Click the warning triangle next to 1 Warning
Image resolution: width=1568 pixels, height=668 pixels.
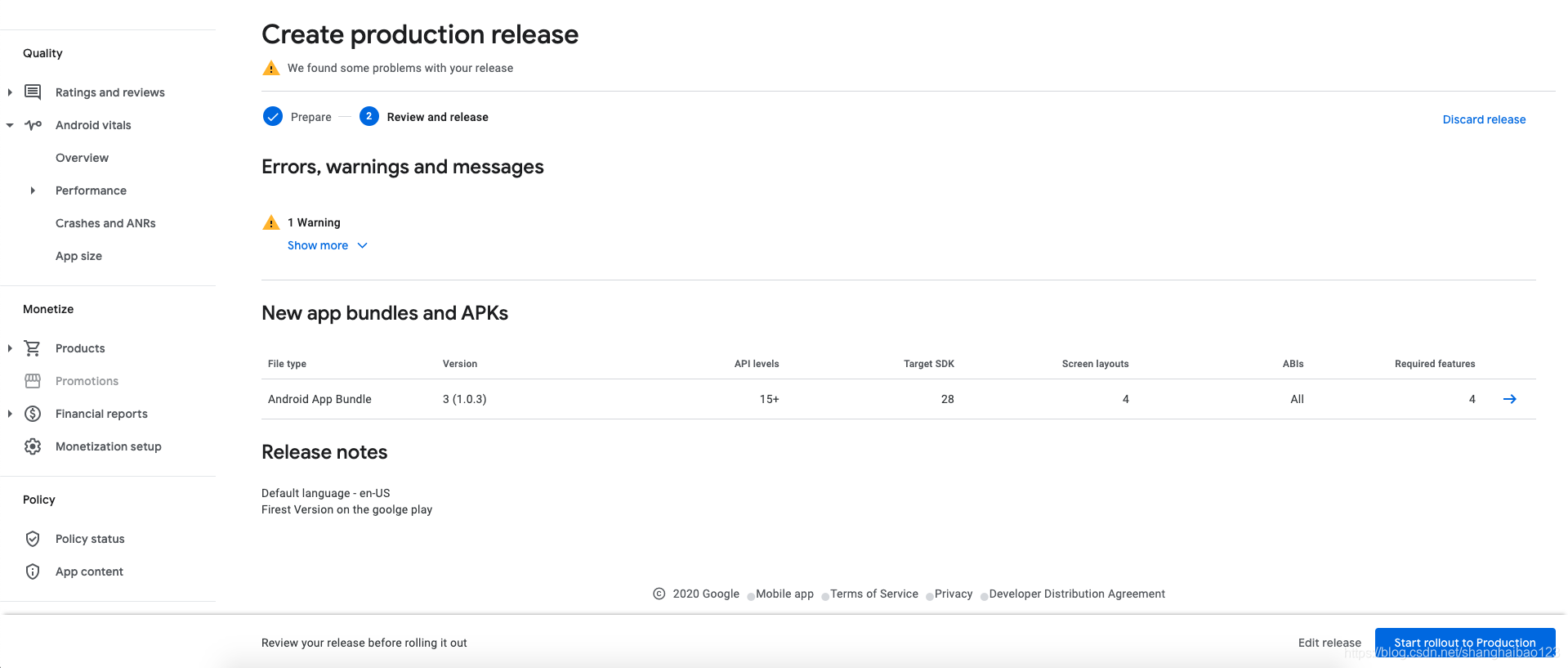(271, 222)
